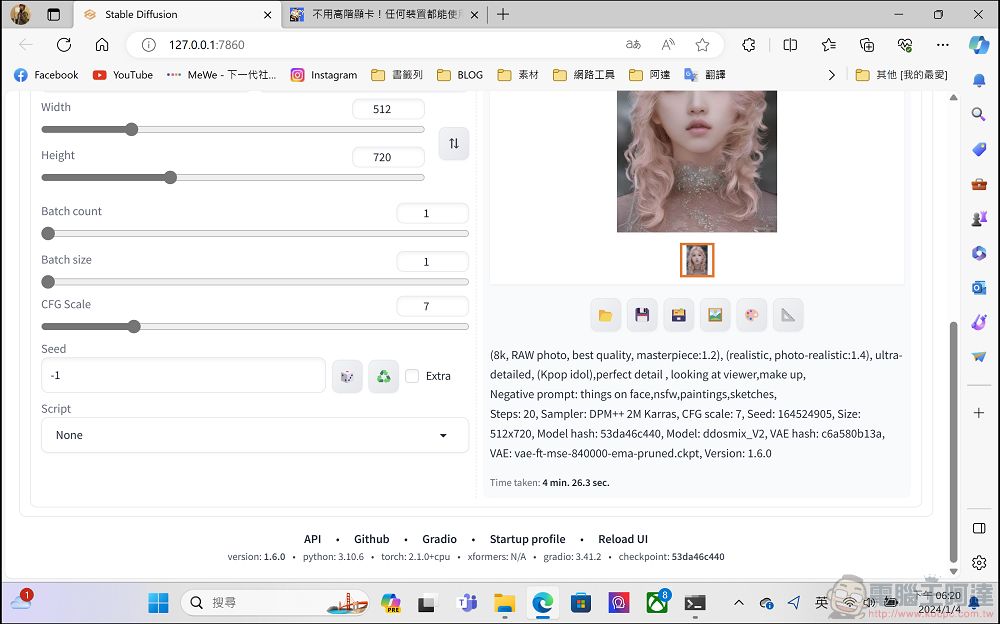This screenshot has width=1000, height=624.
Task: Send image to extras ruler icon
Action: pos(788,315)
